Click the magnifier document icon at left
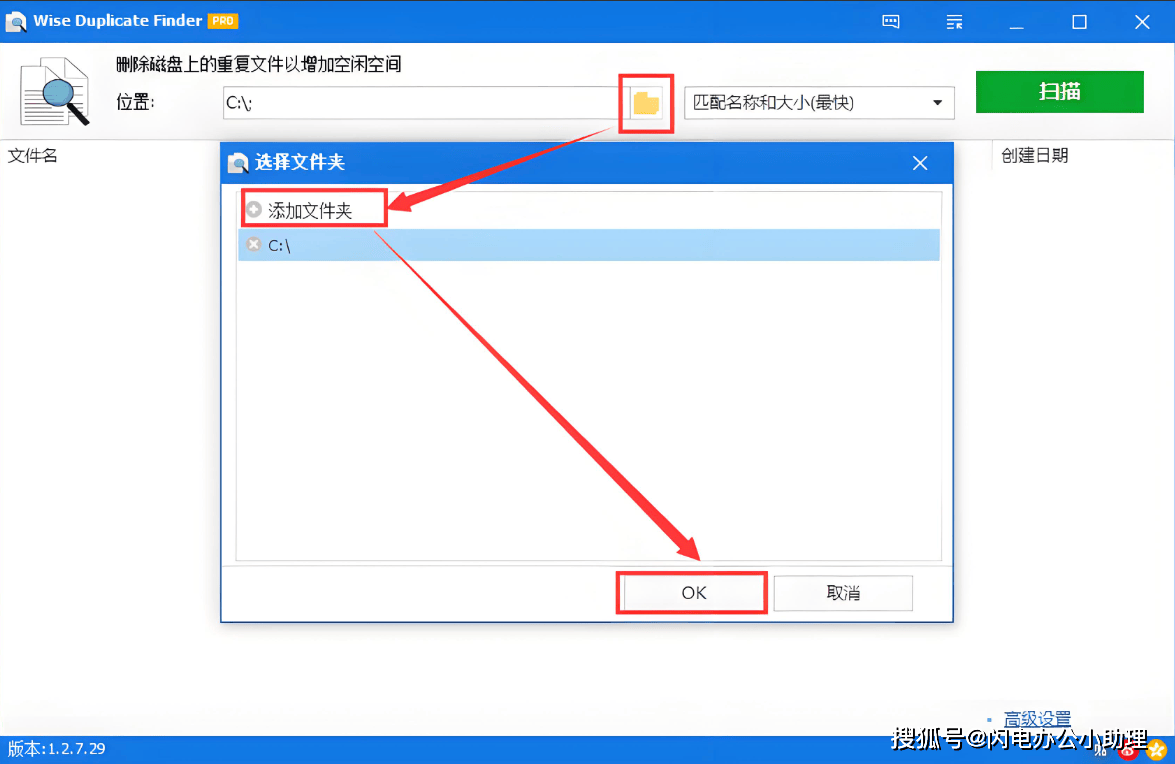The width and height of the screenshot is (1175, 764). (x=55, y=91)
